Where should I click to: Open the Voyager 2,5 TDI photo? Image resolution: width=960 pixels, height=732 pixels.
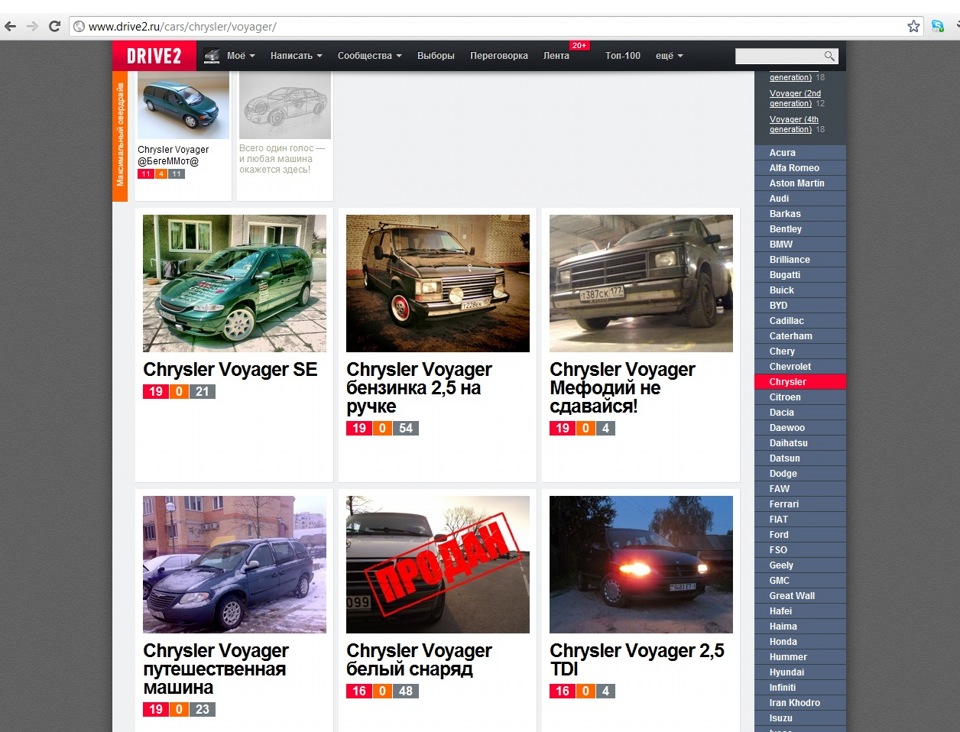(x=641, y=564)
